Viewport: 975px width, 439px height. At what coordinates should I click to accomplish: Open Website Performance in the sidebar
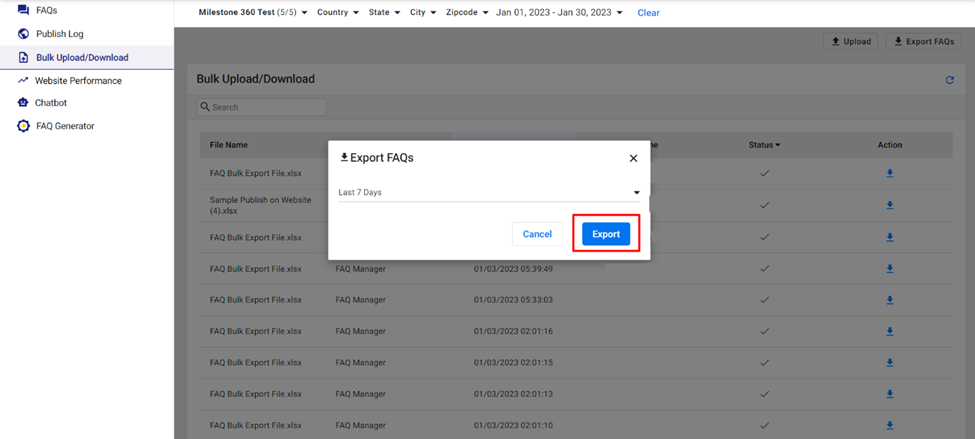click(78, 80)
